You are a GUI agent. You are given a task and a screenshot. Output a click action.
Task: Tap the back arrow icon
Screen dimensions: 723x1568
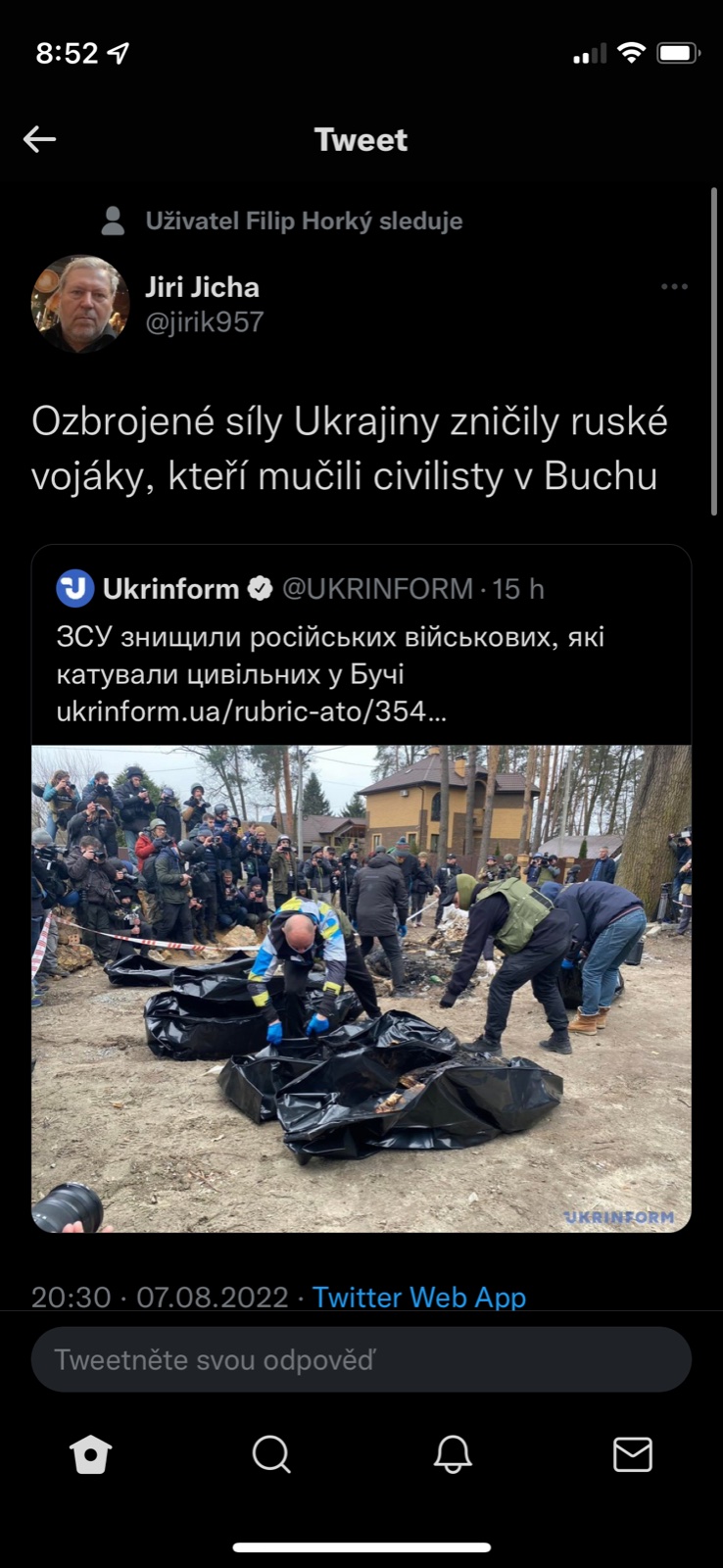39,139
